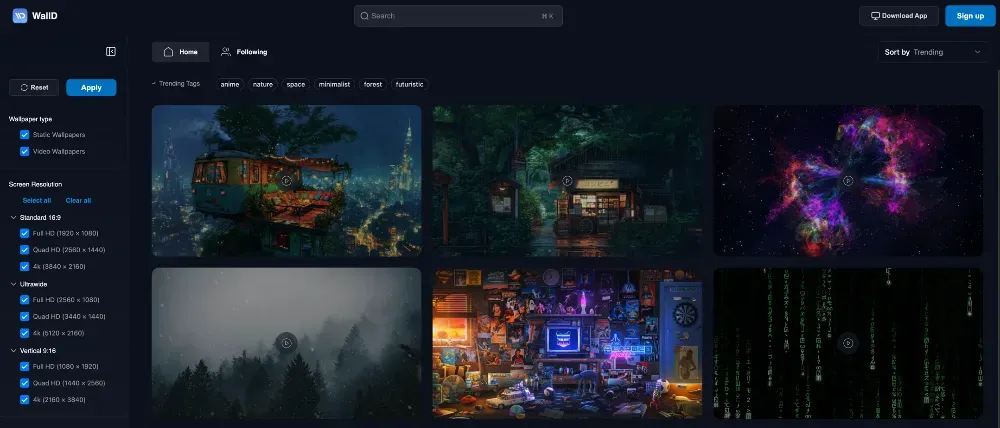
Task: Collapse the Ultrawide resolution section
Action: (13, 283)
